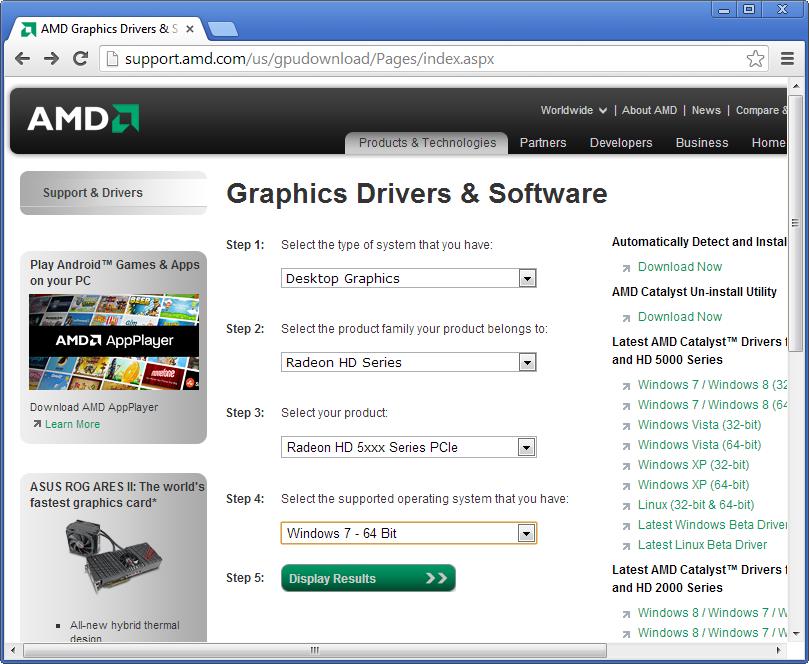
Task: Click the page icon in the address bar
Action: tap(112, 59)
